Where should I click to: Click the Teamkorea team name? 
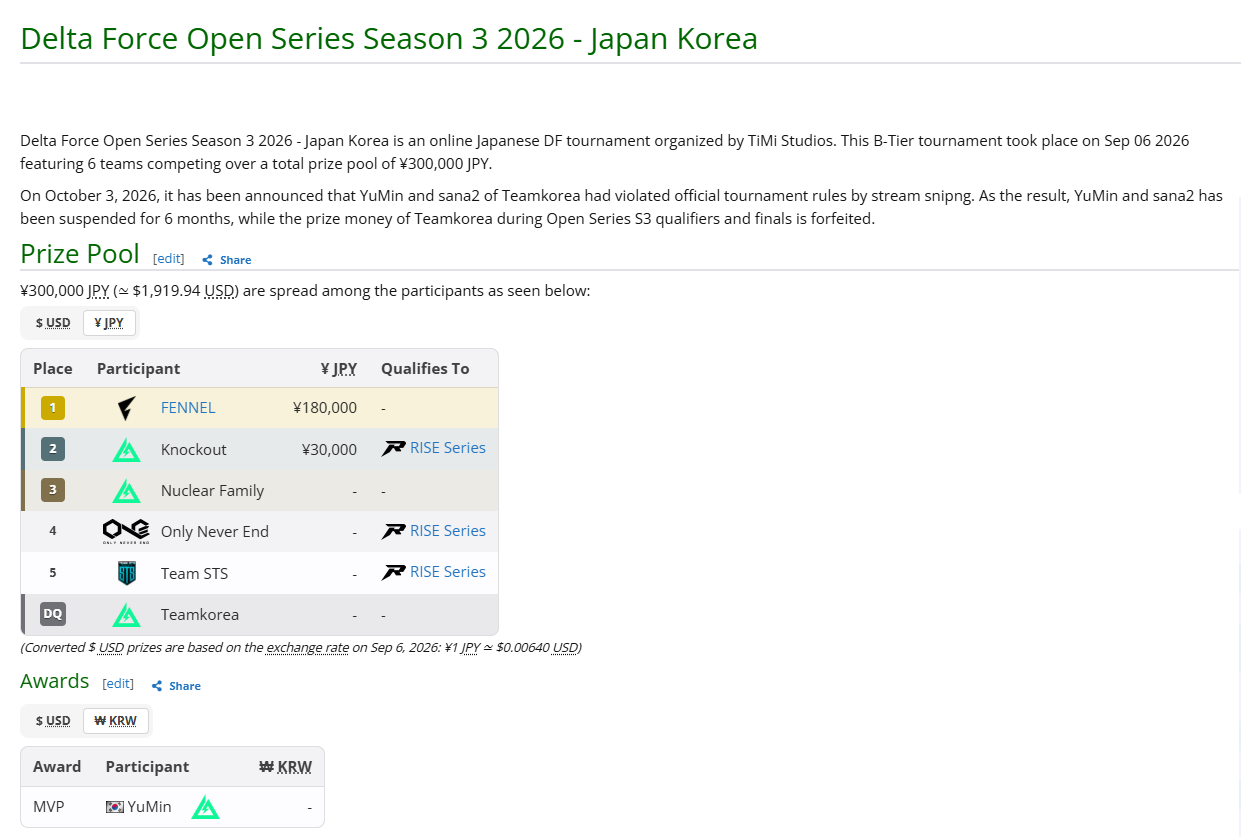(200, 615)
